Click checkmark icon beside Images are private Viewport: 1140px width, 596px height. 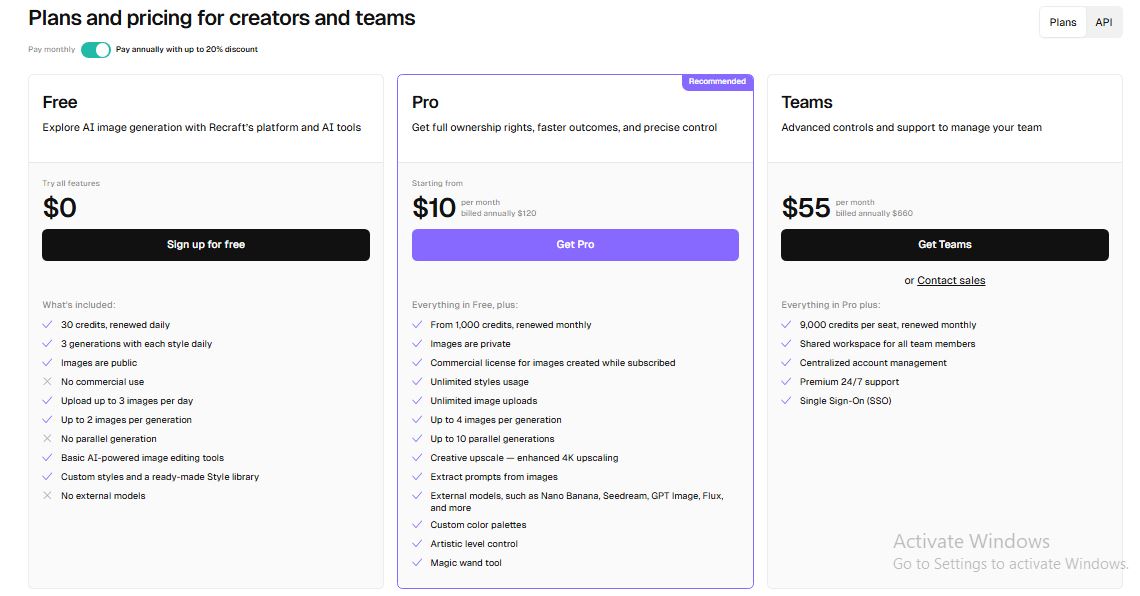[x=417, y=344]
